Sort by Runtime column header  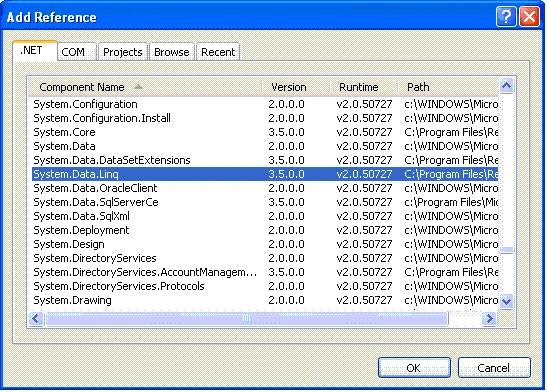[x=364, y=87]
